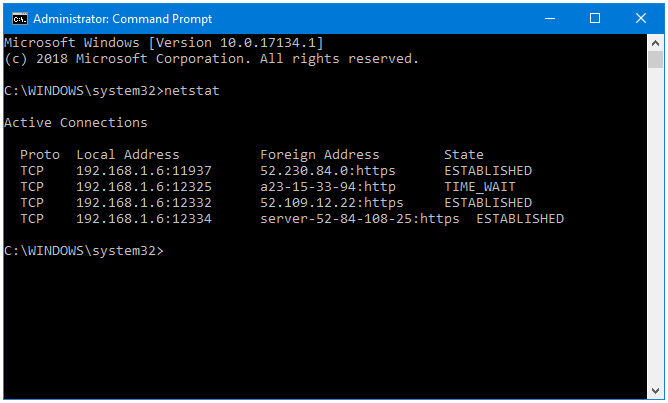Click local address 192.168.1.6:11937

coord(144,171)
